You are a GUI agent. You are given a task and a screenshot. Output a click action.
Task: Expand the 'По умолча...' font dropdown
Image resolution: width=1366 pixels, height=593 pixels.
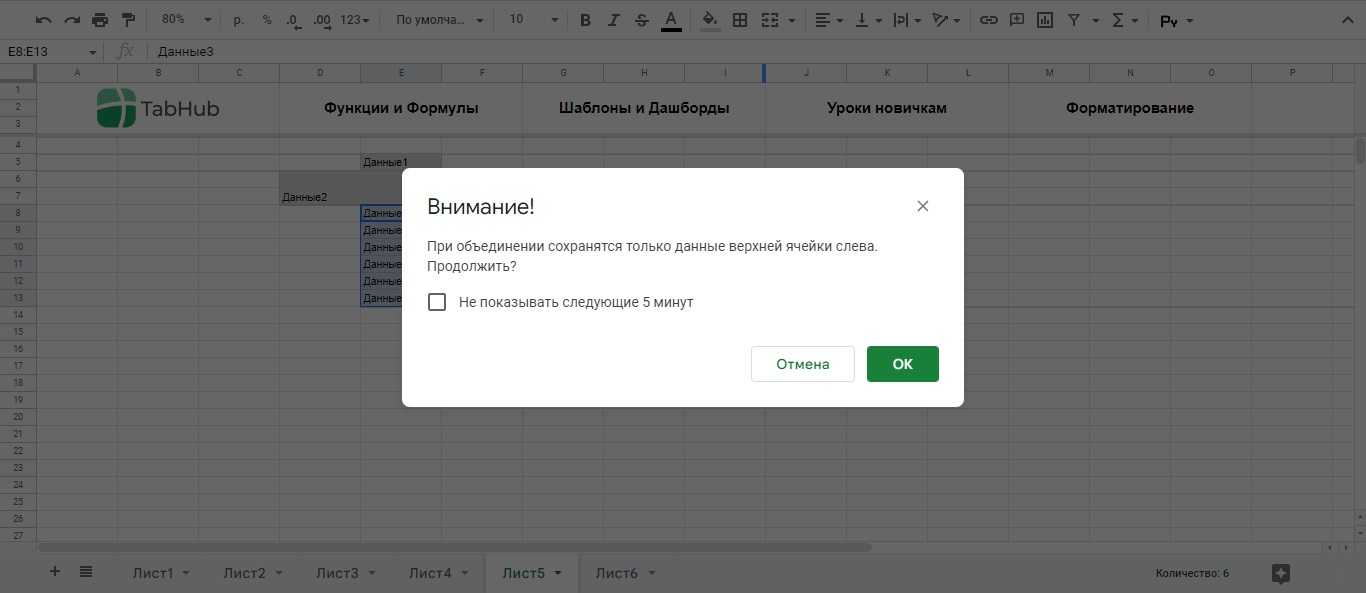tap(438, 20)
